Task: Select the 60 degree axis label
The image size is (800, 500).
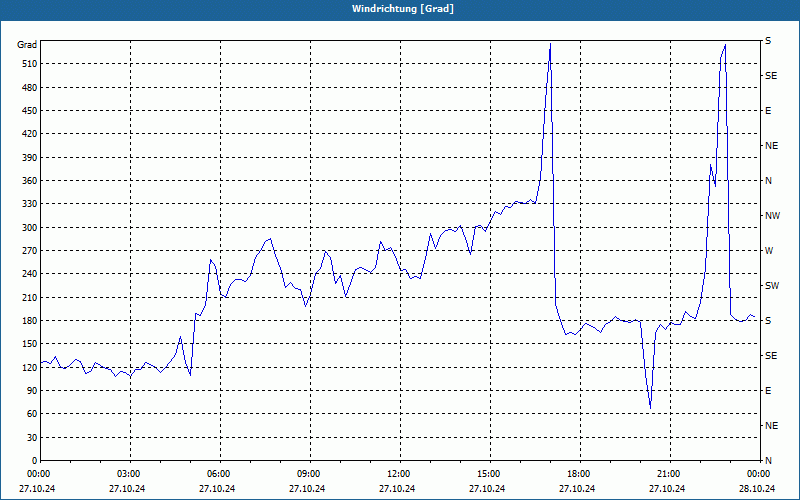Action: pos(32,413)
